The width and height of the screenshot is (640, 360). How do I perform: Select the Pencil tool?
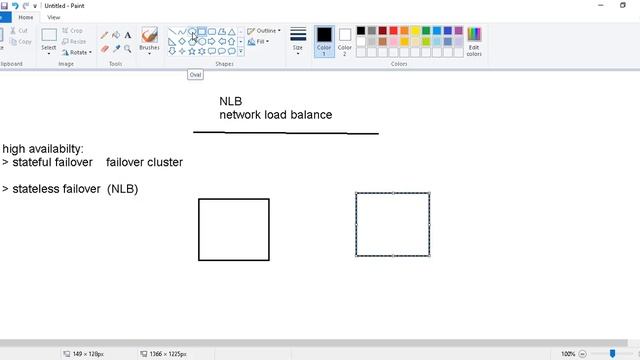pyautogui.click(x=104, y=36)
